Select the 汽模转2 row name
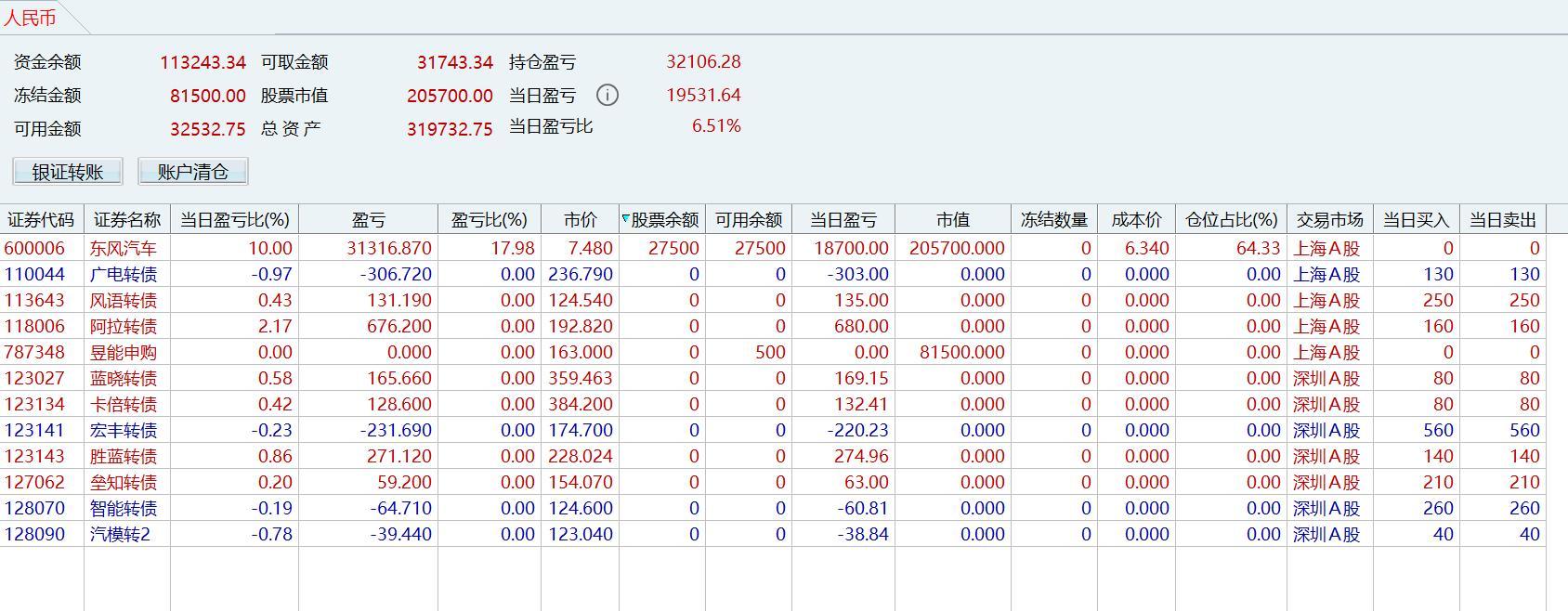 121,534
